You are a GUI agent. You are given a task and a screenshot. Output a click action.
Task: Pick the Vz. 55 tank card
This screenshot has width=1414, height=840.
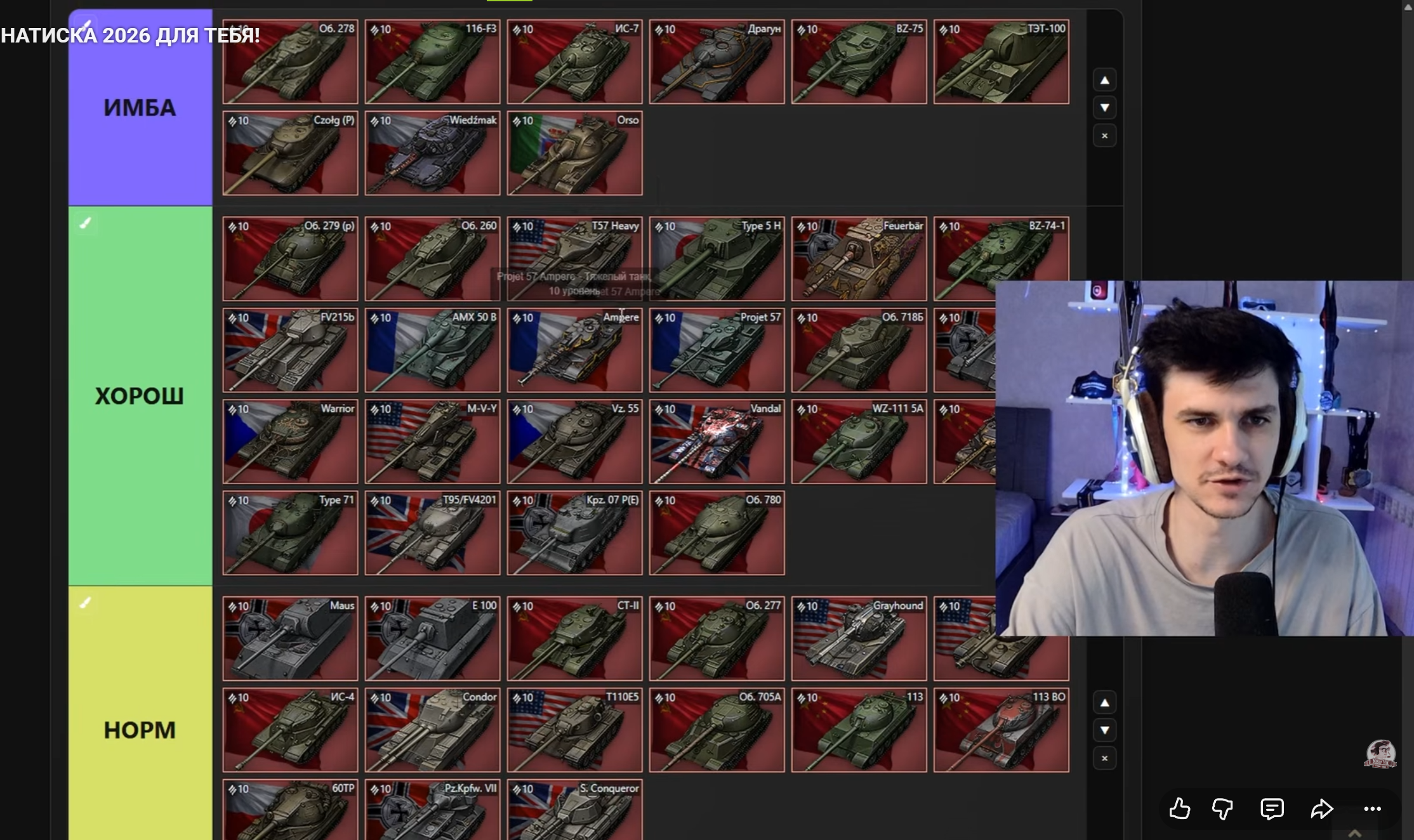574,442
